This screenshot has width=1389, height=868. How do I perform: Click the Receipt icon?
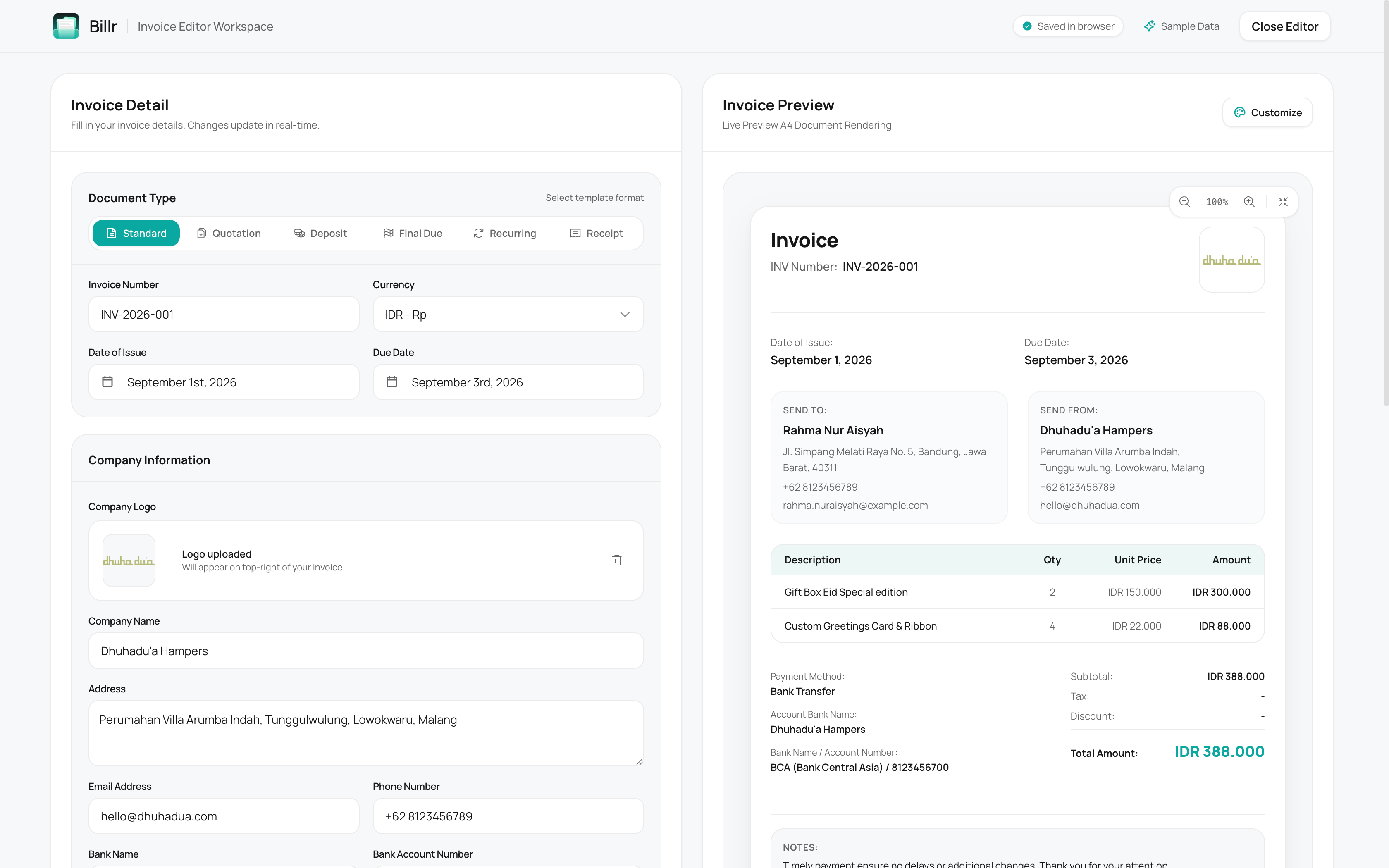tap(575, 233)
